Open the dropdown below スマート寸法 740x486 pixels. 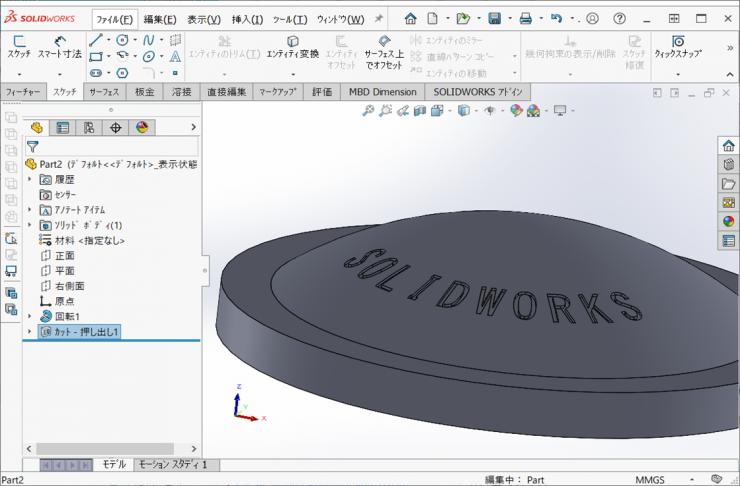tap(59, 74)
